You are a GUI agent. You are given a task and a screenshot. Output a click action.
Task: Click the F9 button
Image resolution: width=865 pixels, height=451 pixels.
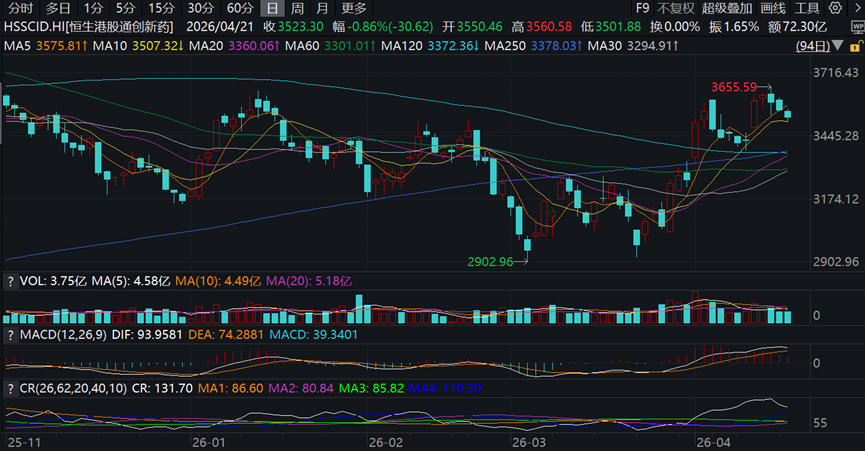(x=642, y=8)
